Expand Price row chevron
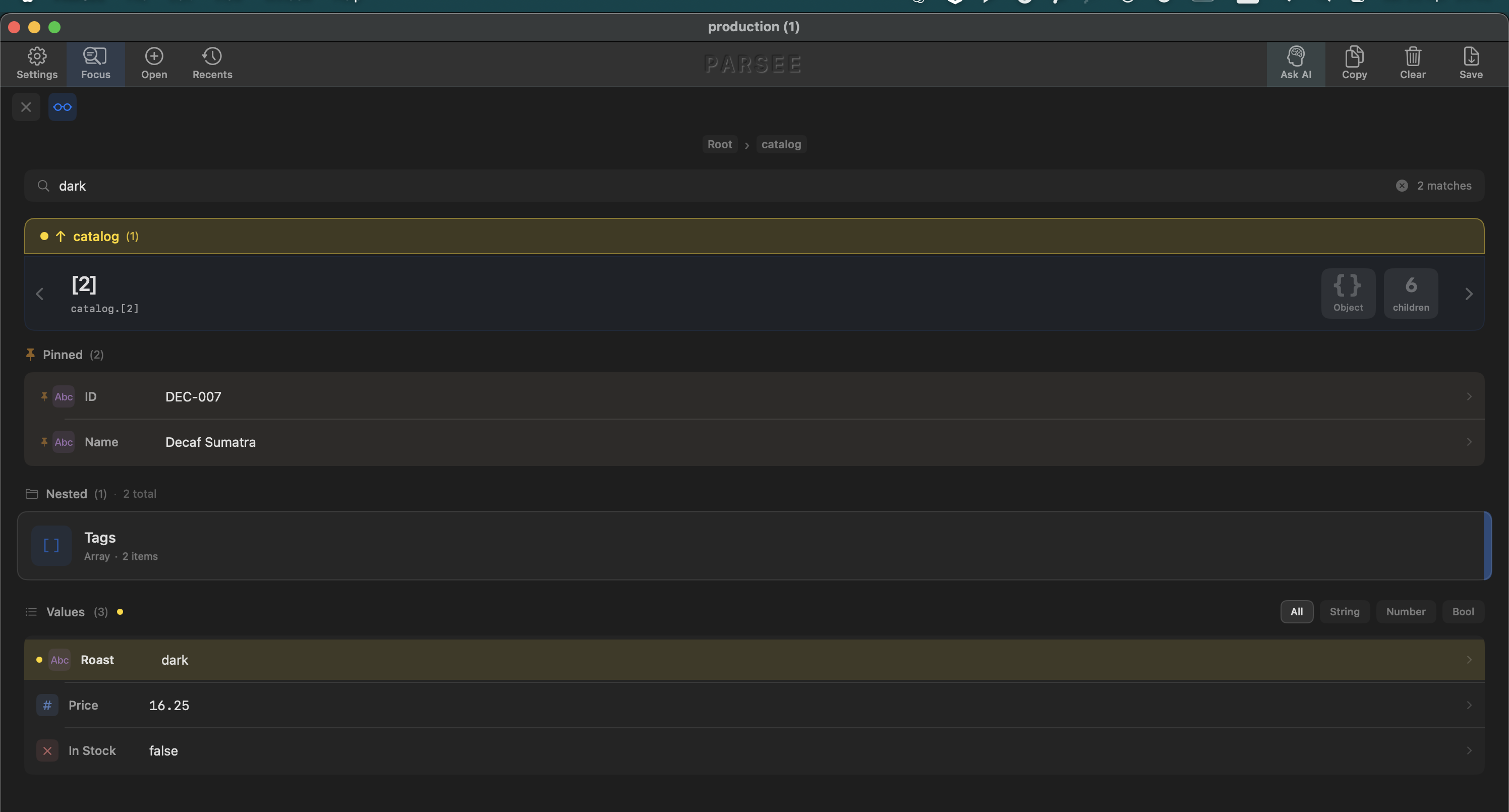This screenshot has height=812, width=1509. pos(1469,705)
